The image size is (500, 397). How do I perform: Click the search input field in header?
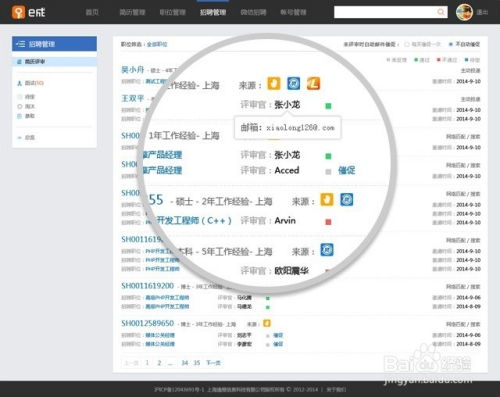click(x=385, y=12)
